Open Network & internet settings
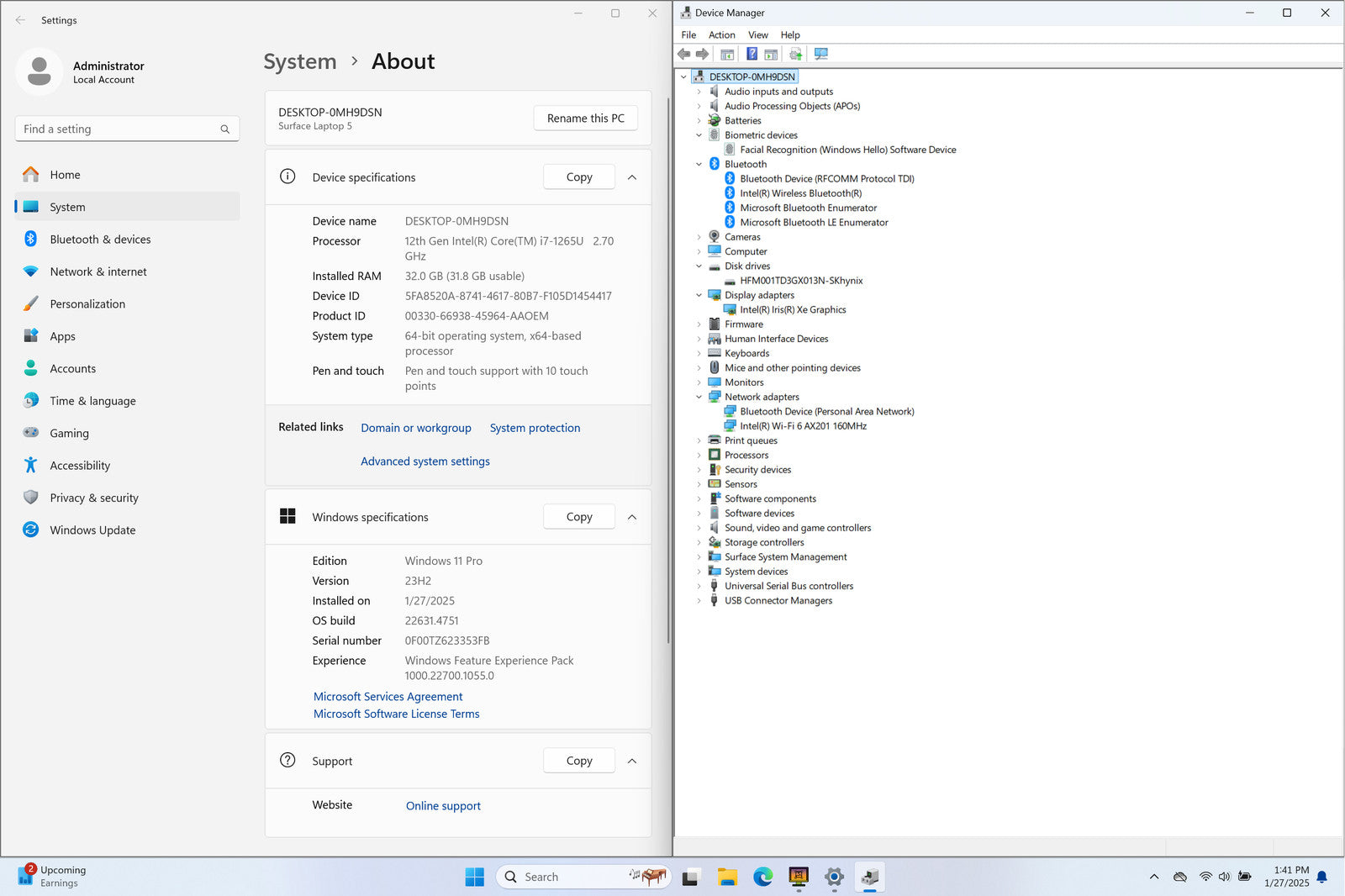This screenshot has height=896, width=1345. pos(127,271)
